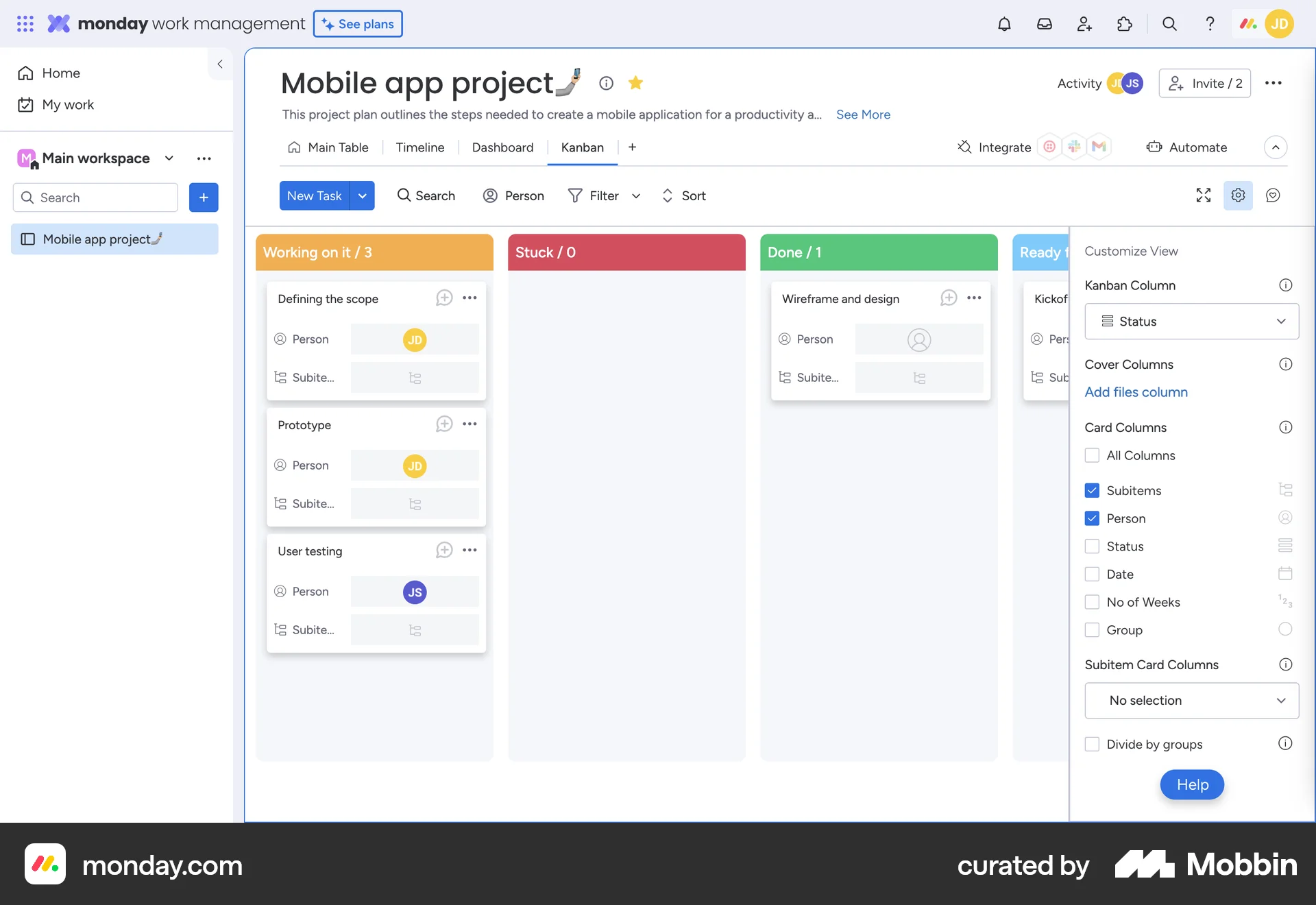The height and width of the screenshot is (905, 1316).
Task: Expand board view to full screen
Action: point(1203,195)
